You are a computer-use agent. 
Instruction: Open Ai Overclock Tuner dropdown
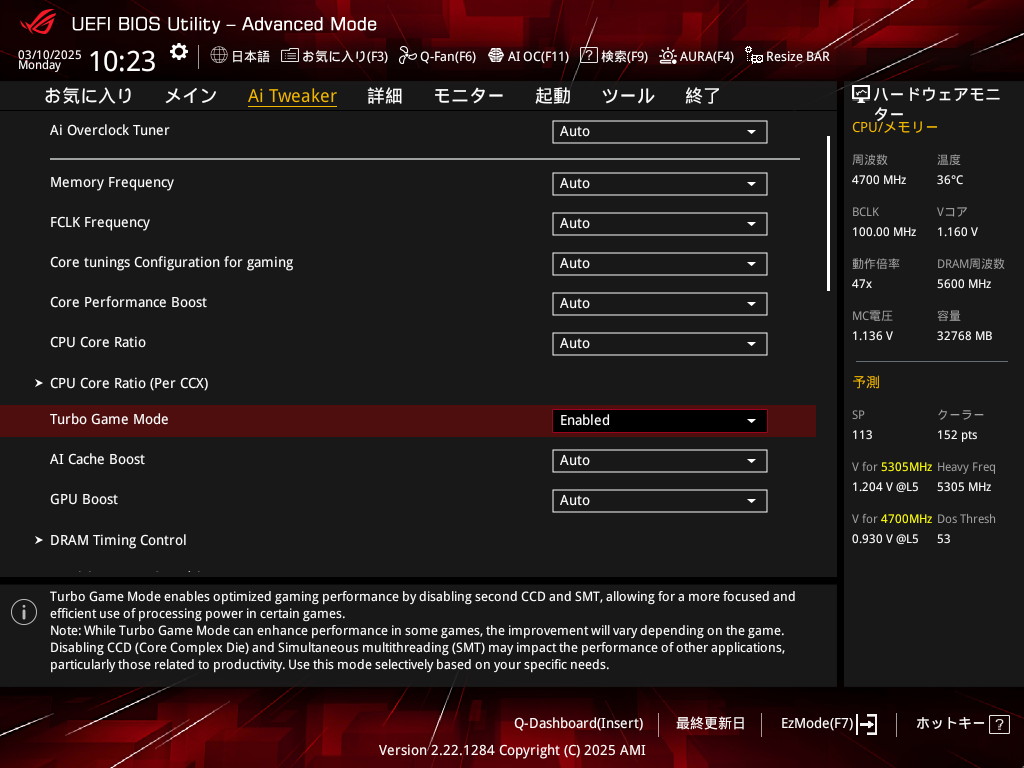click(x=660, y=131)
